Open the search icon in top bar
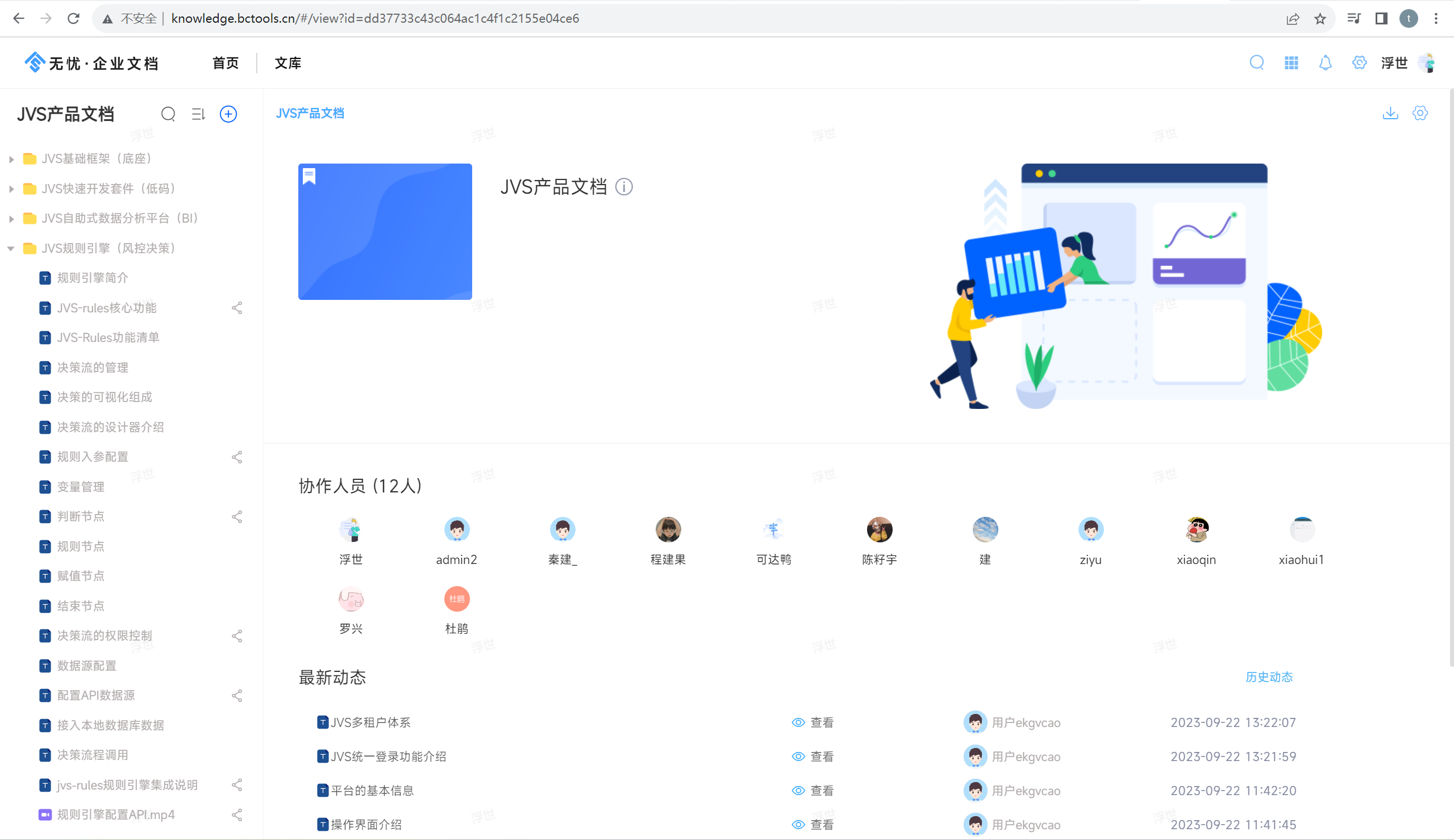The image size is (1454, 840). click(1257, 62)
